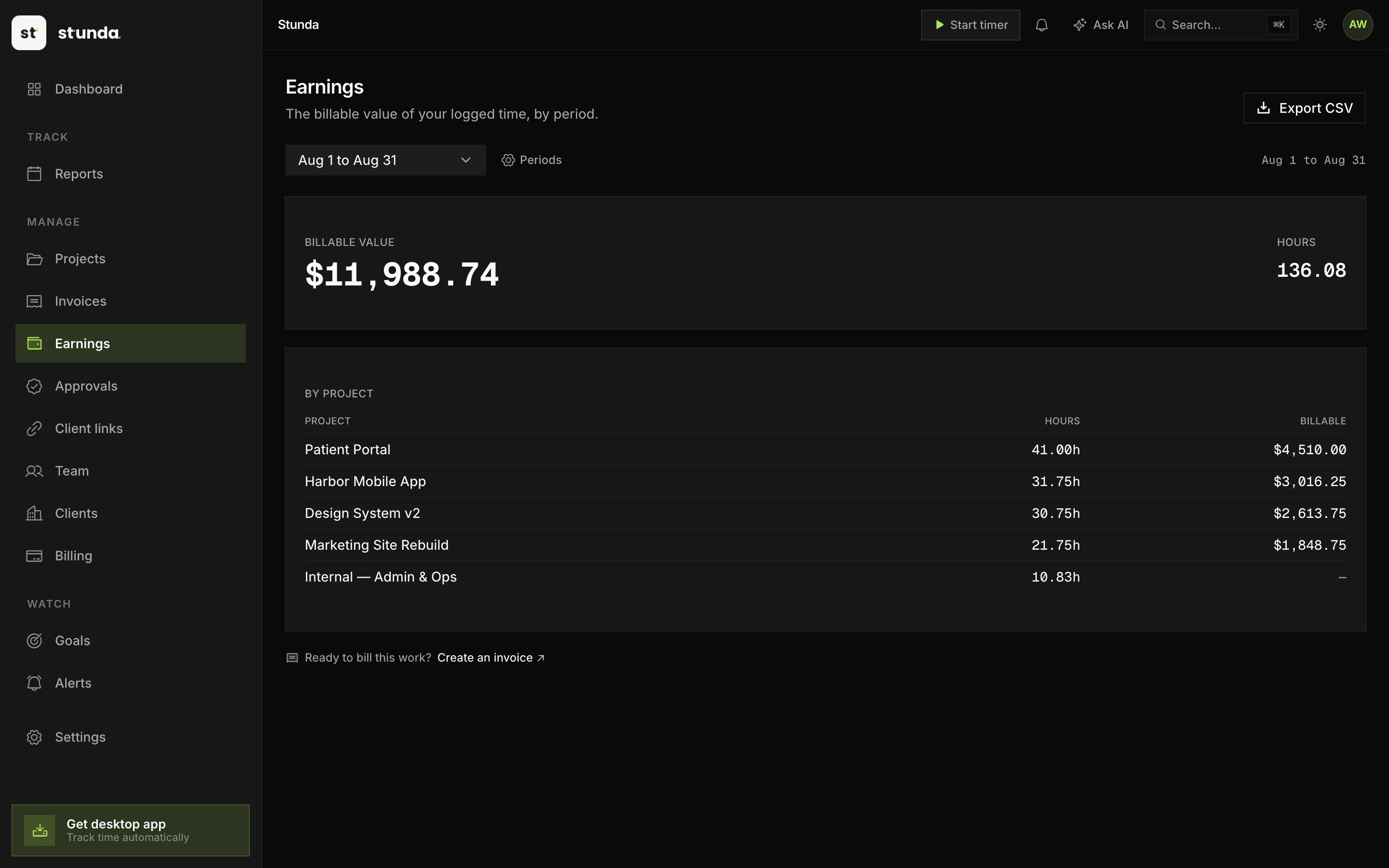The width and height of the screenshot is (1389, 868).
Task: Open the Invoices sidebar icon
Action: pyautogui.click(x=34, y=301)
